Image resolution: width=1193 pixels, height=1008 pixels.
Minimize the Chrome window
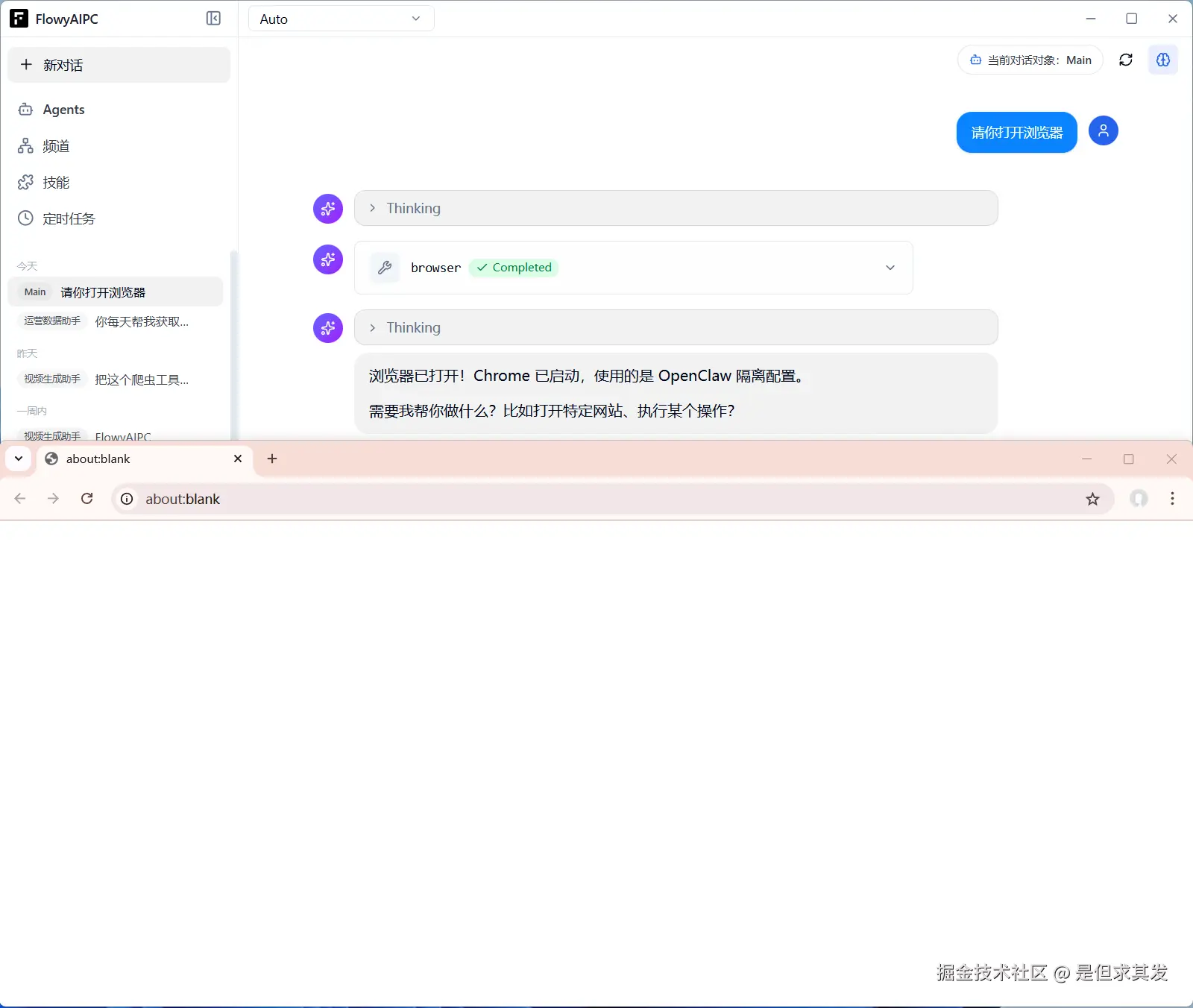(x=1086, y=459)
